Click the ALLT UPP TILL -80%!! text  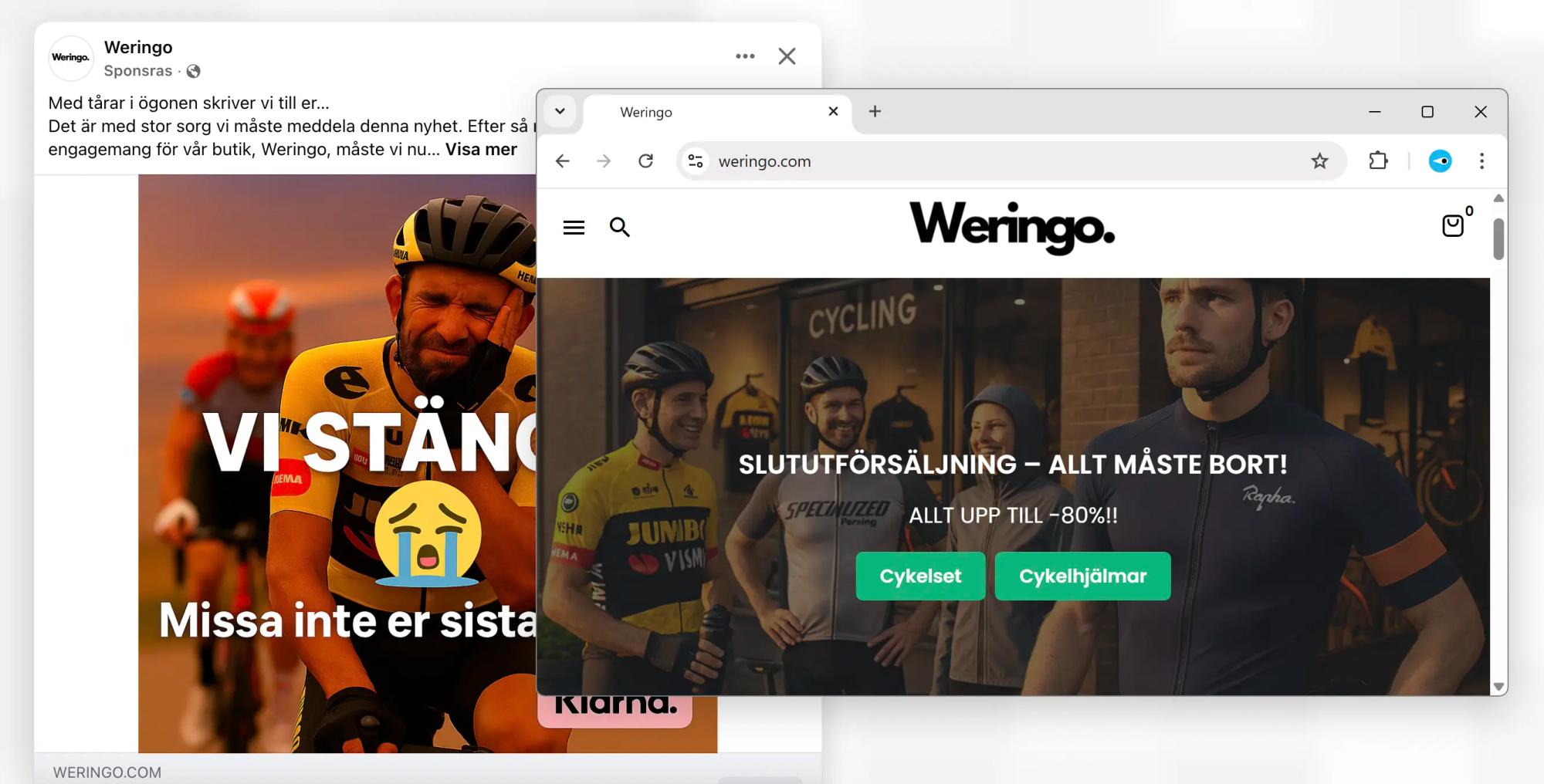pos(1013,515)
